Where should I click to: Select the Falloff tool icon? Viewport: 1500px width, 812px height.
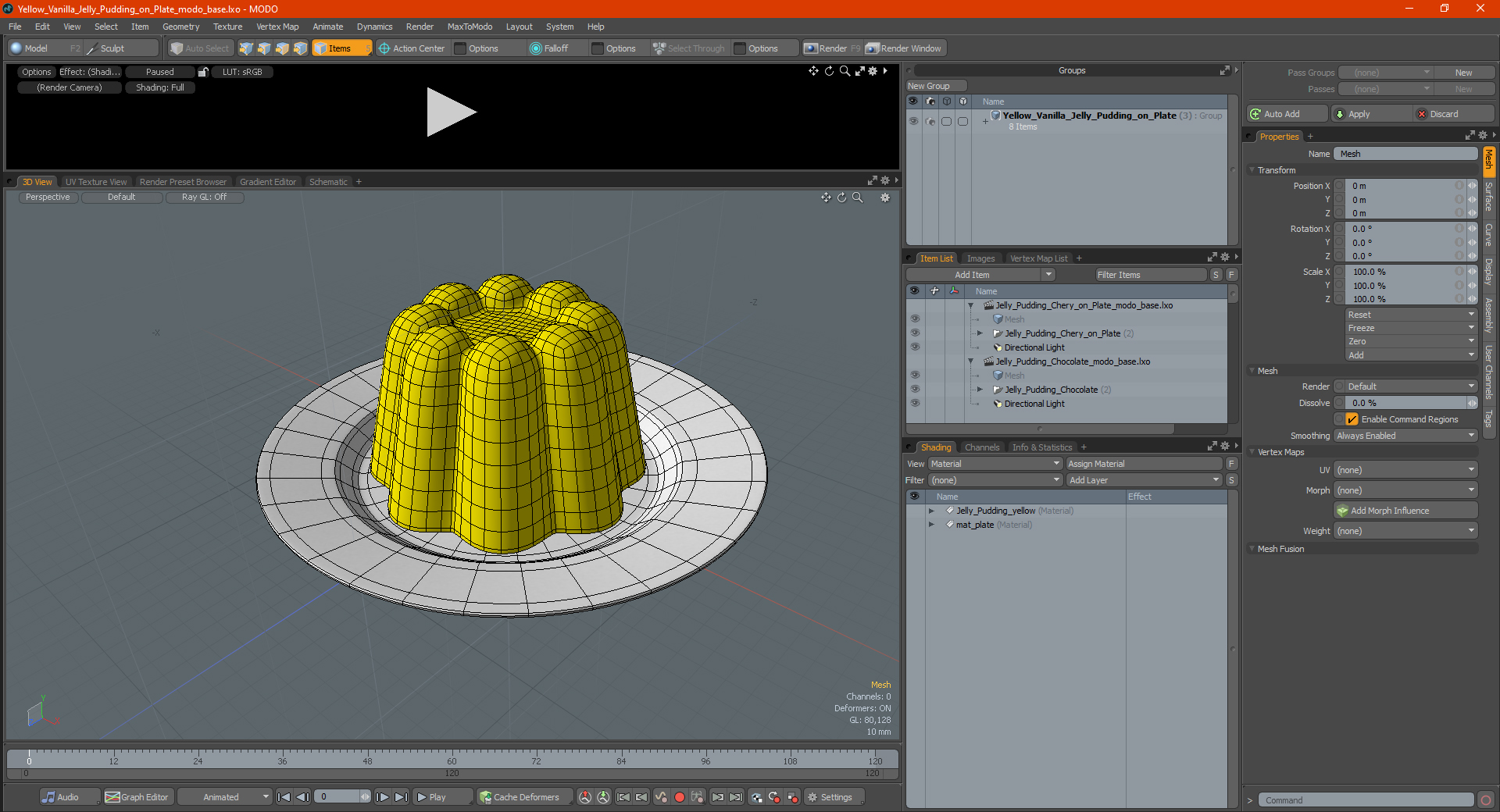tap(535, 48)
